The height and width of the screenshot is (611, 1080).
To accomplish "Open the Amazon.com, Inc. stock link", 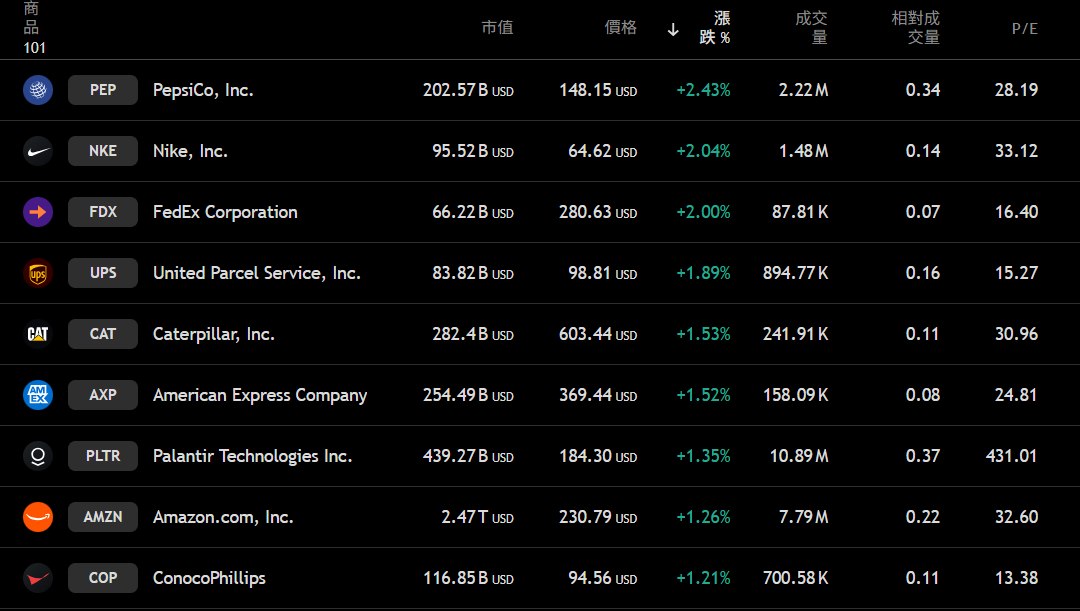I will (223, 517).
